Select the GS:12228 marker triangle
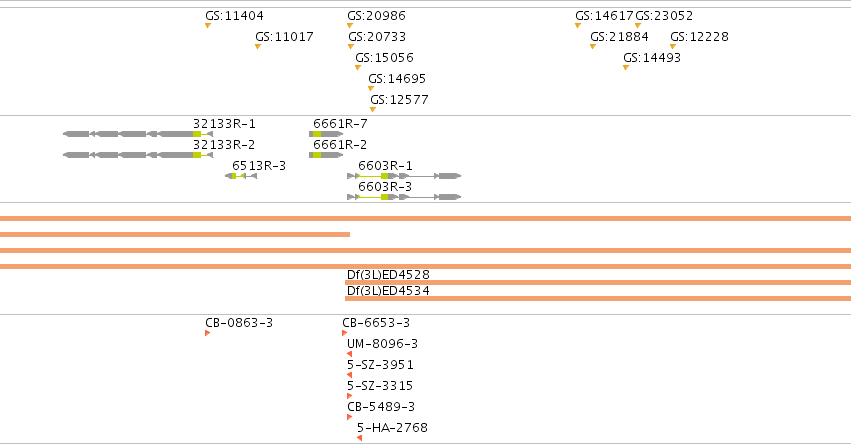The height and width of the screenshot is (444, 851). 673,47
